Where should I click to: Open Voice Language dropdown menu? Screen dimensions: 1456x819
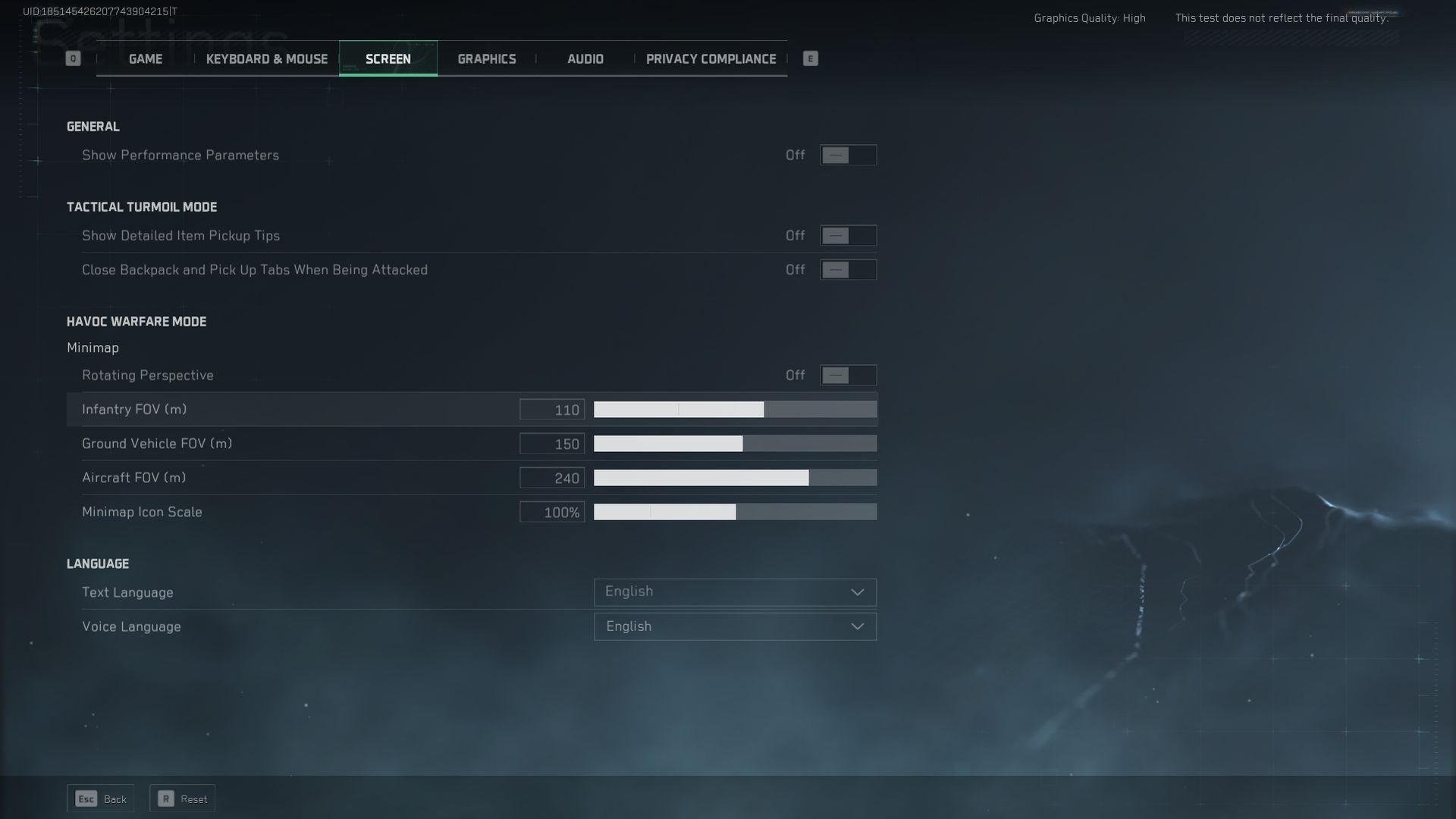pyautogui.click(x=735, y=626)
